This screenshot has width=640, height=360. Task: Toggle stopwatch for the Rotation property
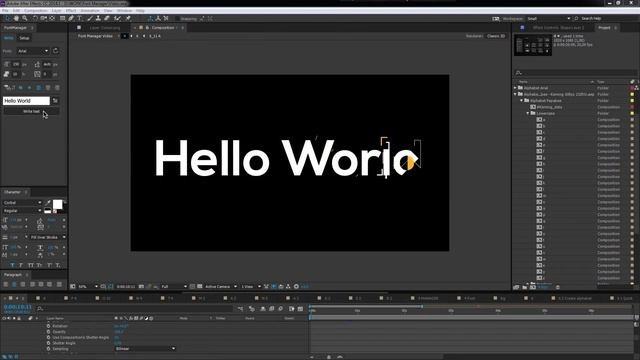(49, 326)
